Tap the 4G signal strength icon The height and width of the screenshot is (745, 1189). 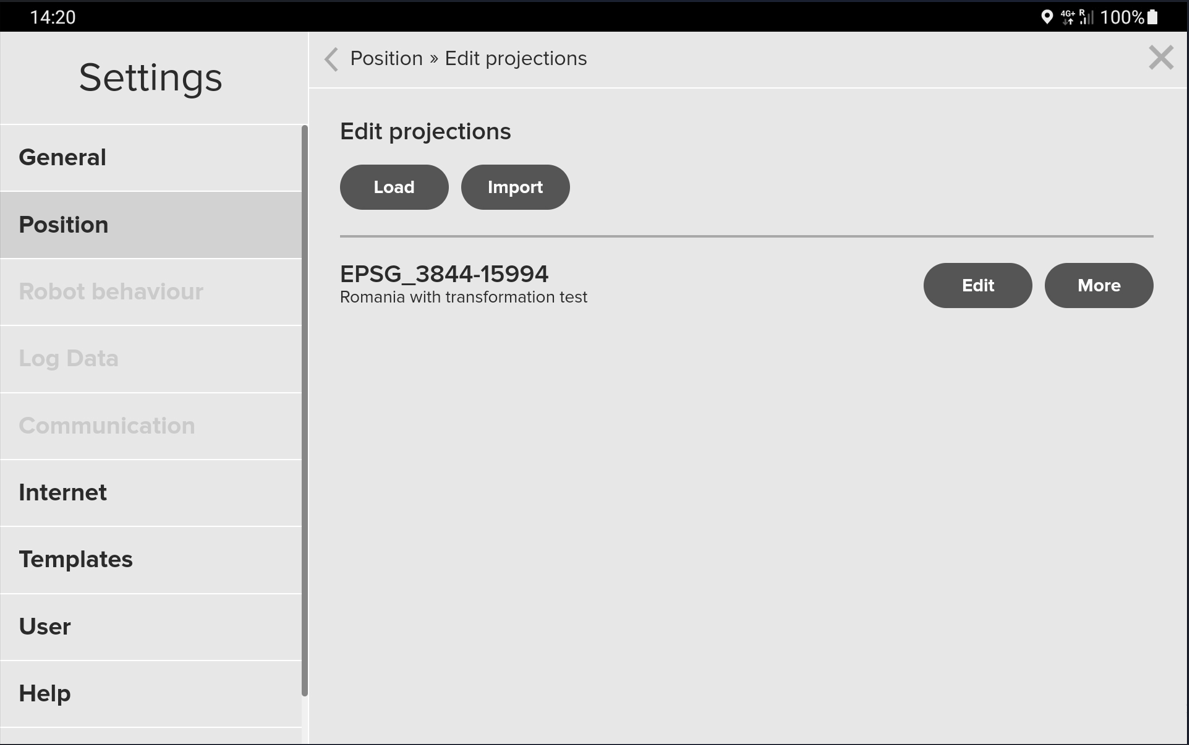tap(1077, 17)
